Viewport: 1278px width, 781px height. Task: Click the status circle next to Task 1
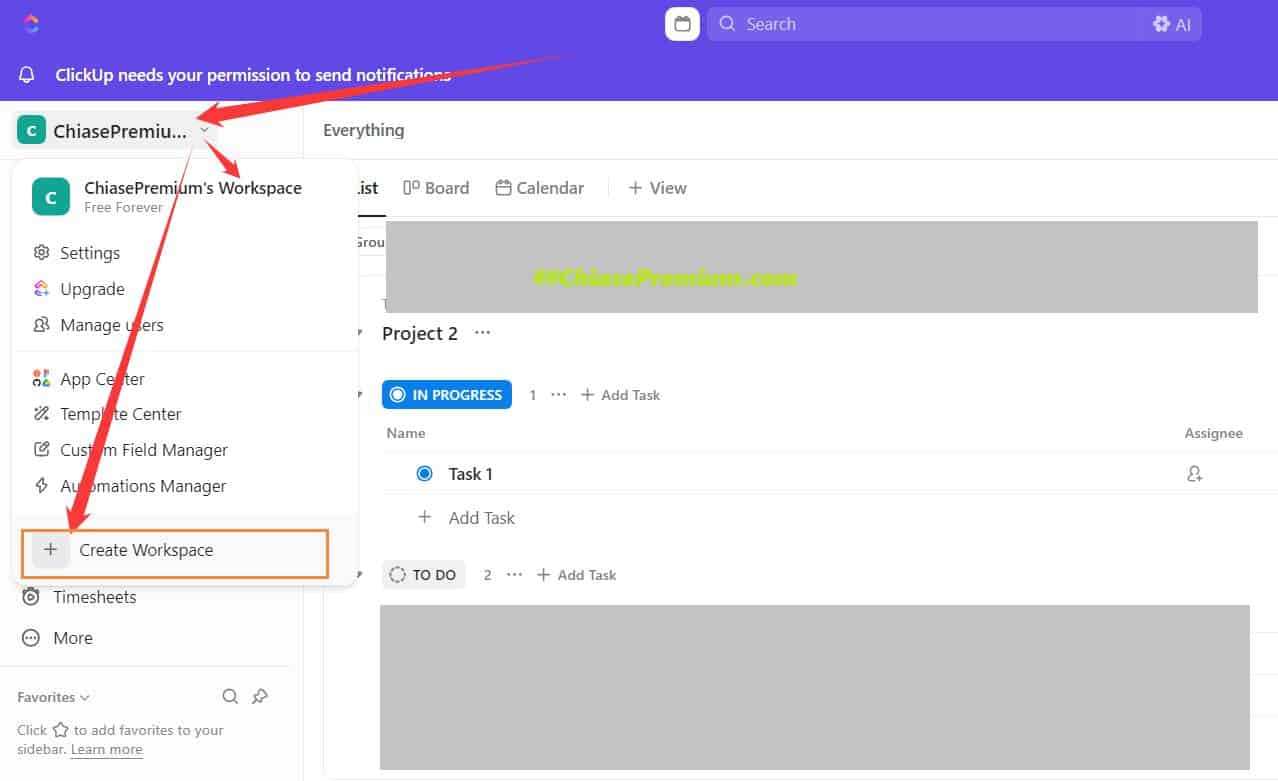[424, 473]
